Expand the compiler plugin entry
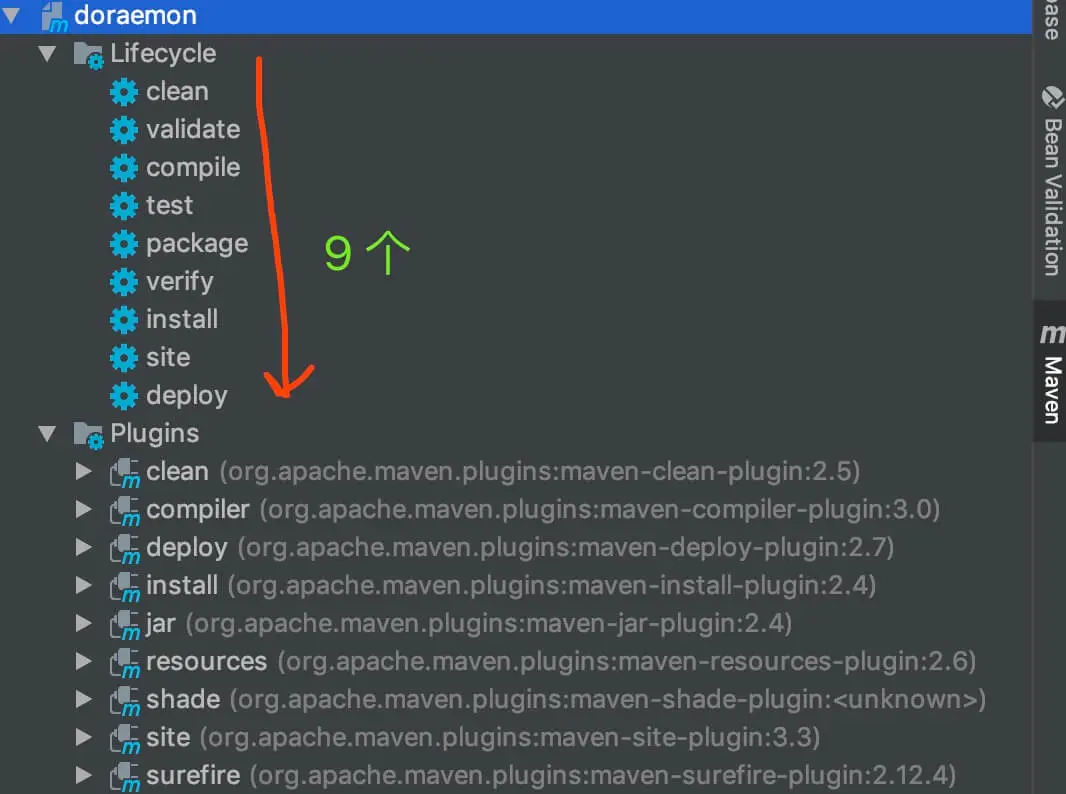Image resolution: width=1066 pixels, height=794 pixels. click(x=84, y=509)
